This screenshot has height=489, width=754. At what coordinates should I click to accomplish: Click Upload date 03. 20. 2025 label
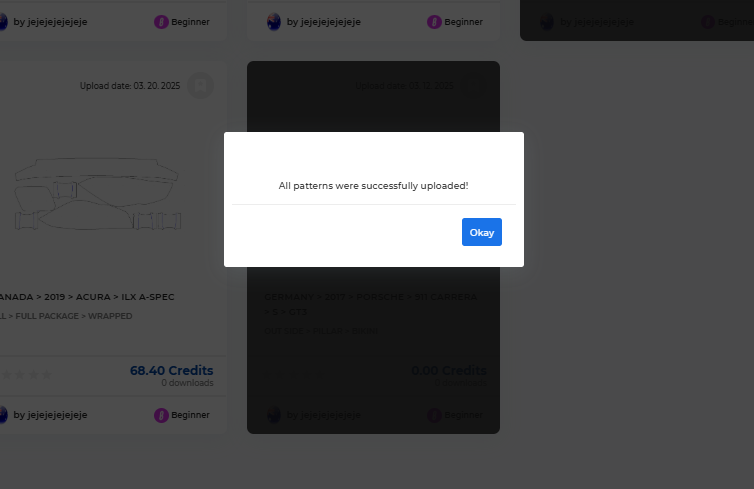coord(130,86)
